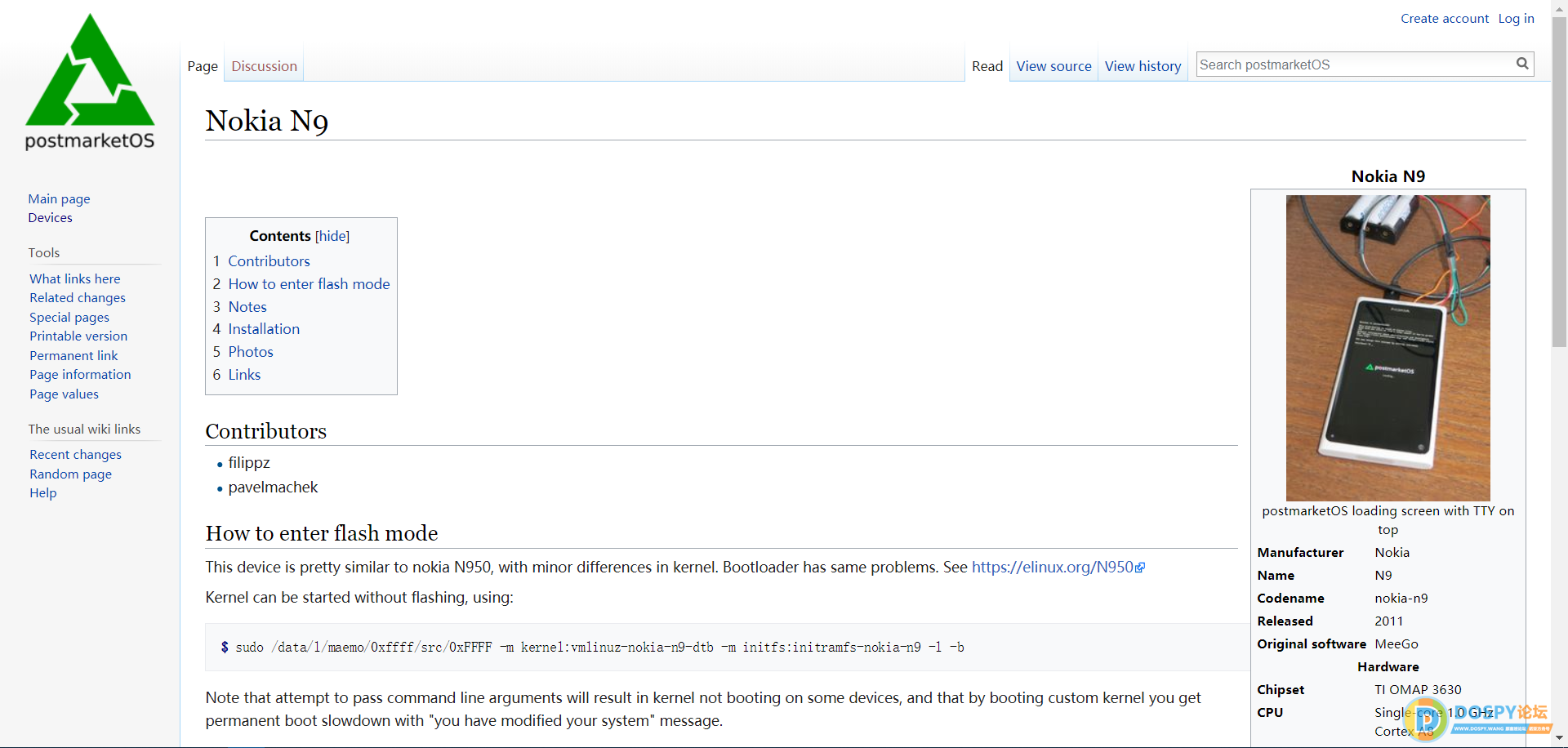Focus the Search postmarketOS field

[x=1356, y=65]
